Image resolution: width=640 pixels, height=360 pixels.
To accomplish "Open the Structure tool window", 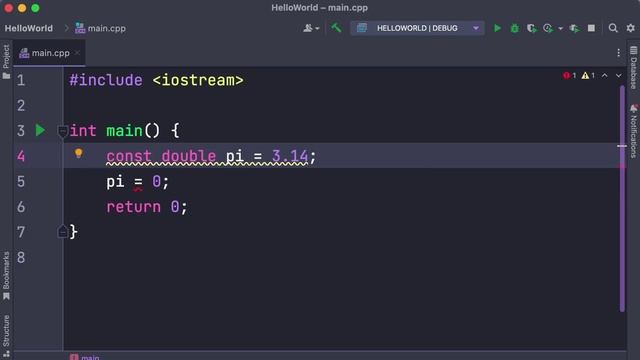I will point(6,336).
